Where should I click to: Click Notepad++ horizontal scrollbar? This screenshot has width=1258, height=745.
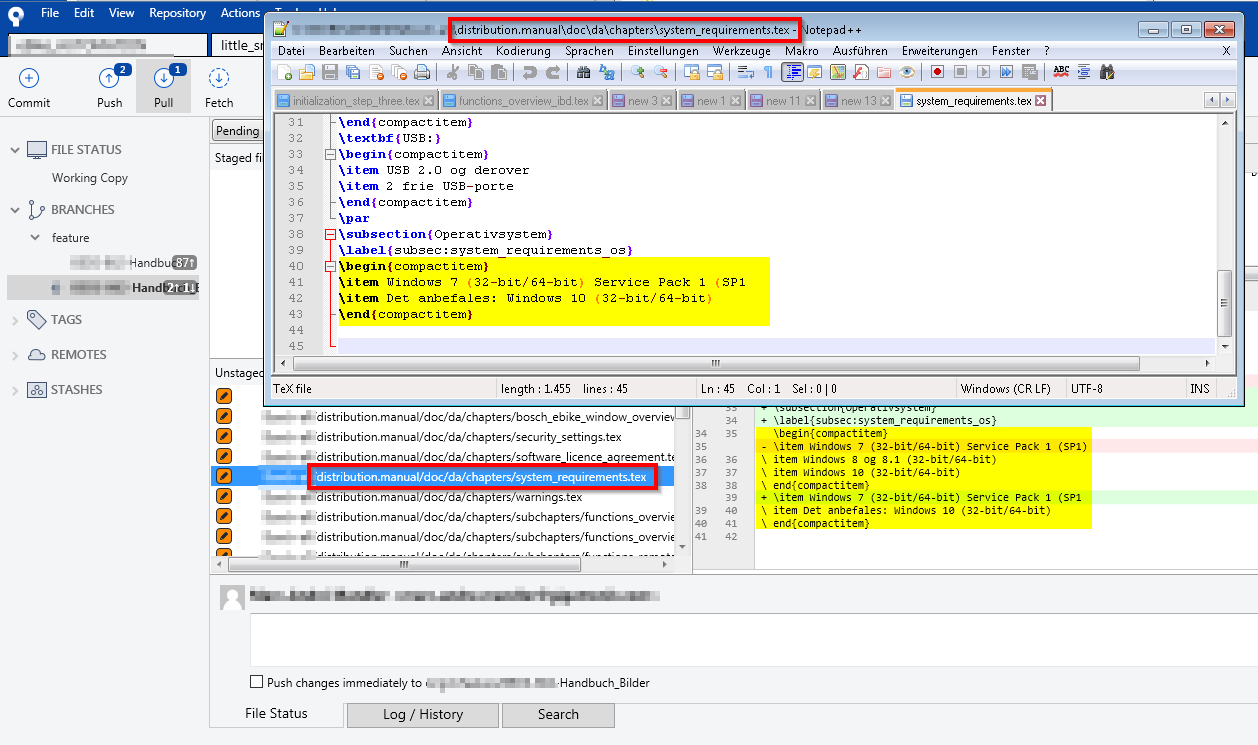pyautogui.click(x=715, y=362)
